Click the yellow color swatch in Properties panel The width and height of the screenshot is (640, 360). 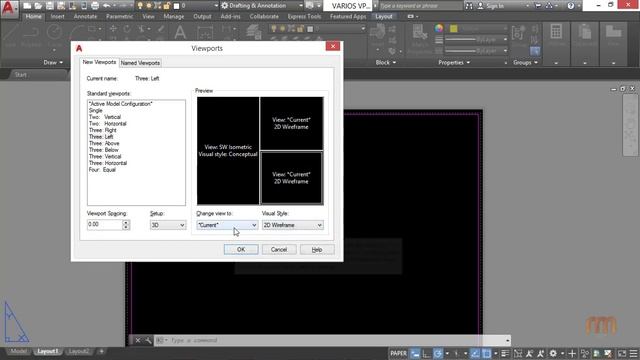pos(453,28)
